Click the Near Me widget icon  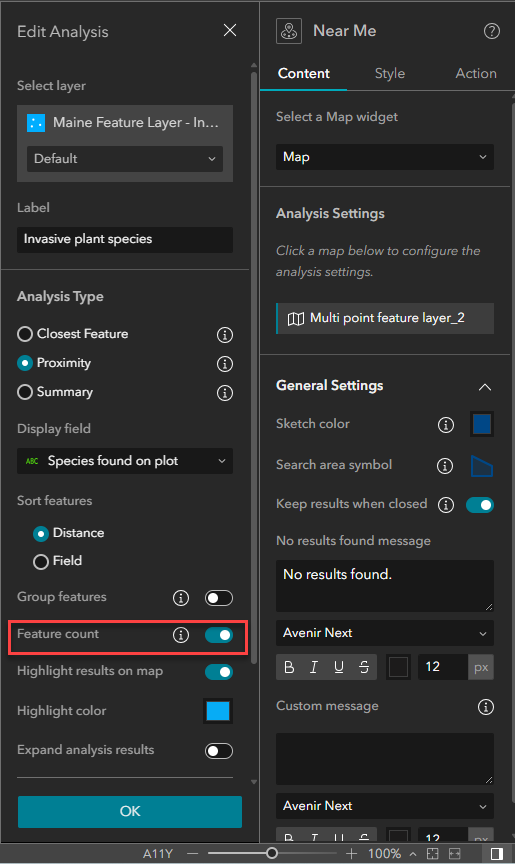[289, 31]
